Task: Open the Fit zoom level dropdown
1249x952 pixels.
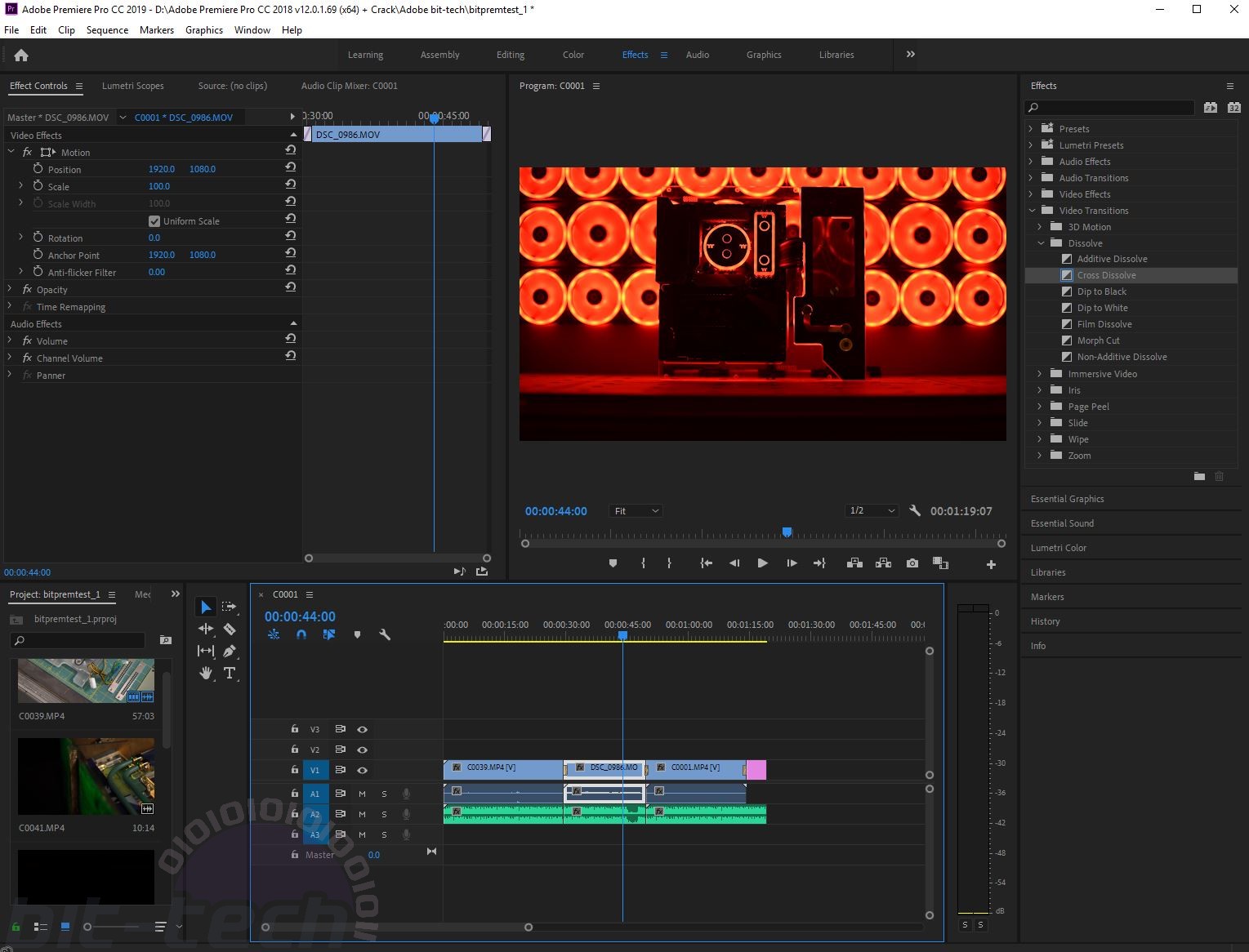Action: pyautogui.click(x=636, y=511)
